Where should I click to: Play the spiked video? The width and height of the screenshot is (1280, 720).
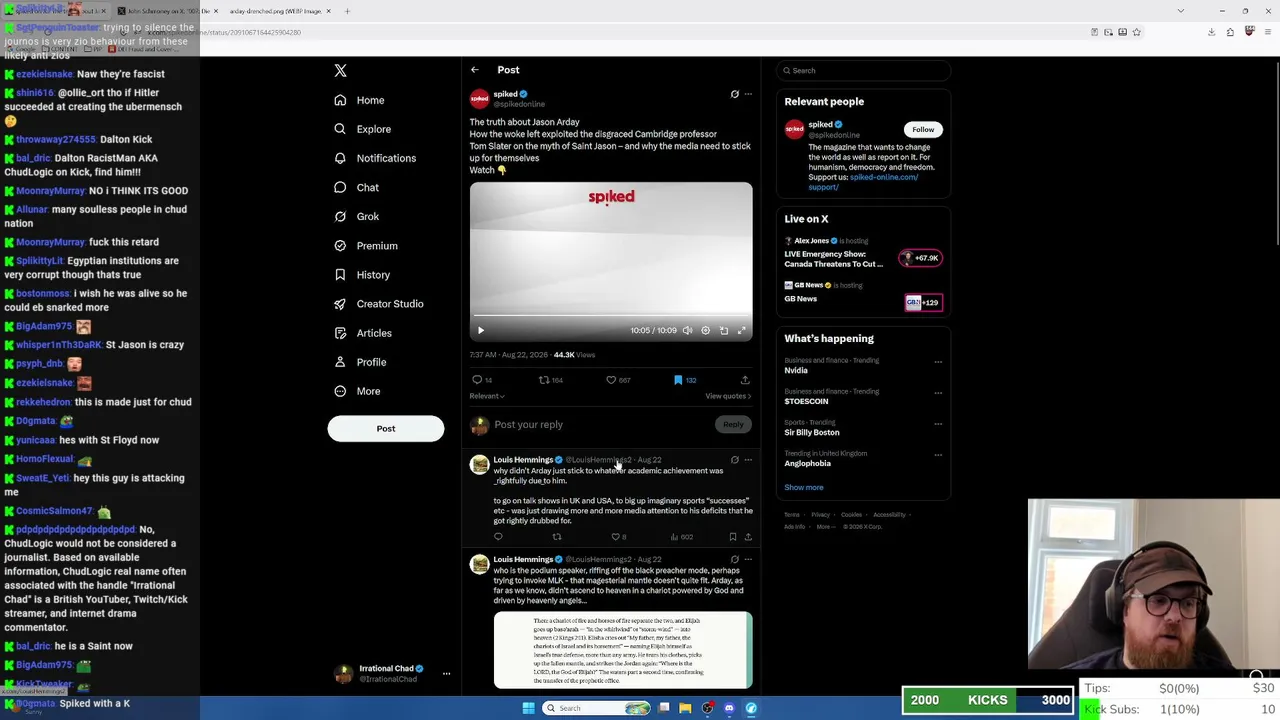click(x=480, y=330)
